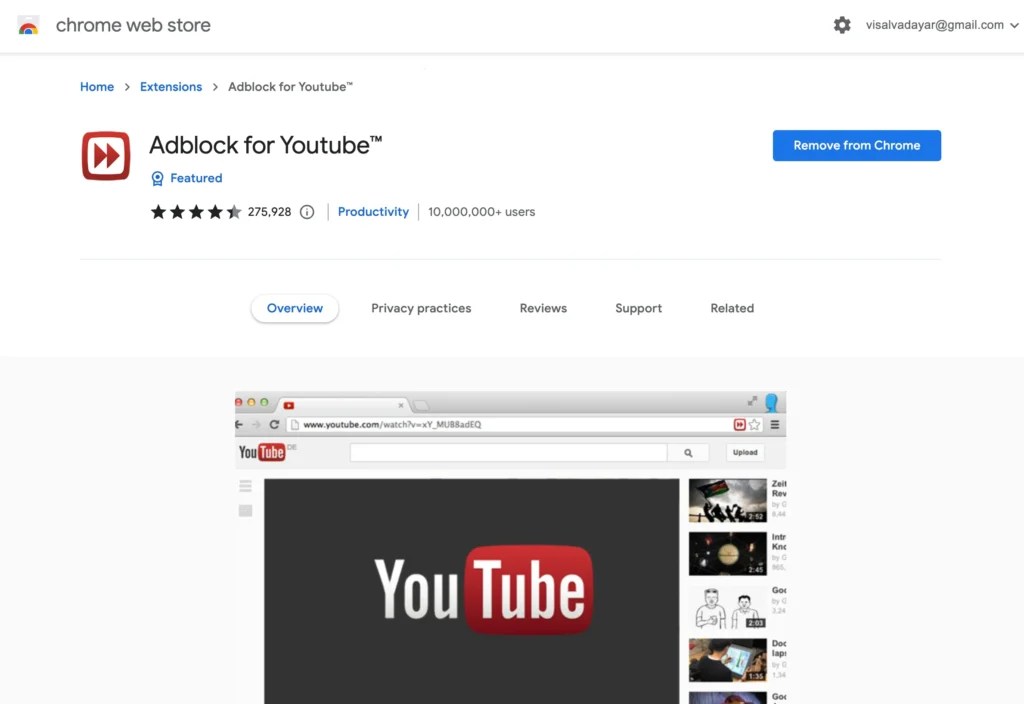The image size is (1024, 704).
Task: Expand the account email dropdown
Action: point(1014,25)
